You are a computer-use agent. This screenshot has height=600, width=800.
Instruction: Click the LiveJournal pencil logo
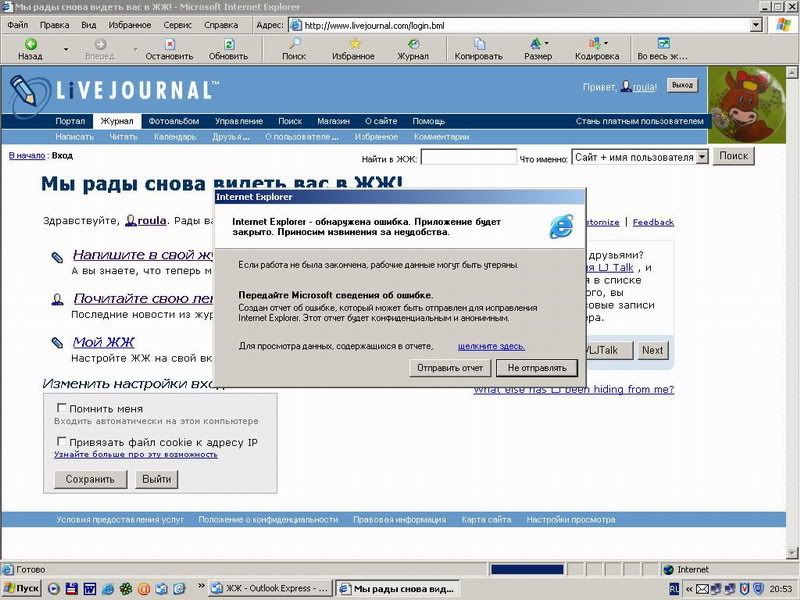28,94
